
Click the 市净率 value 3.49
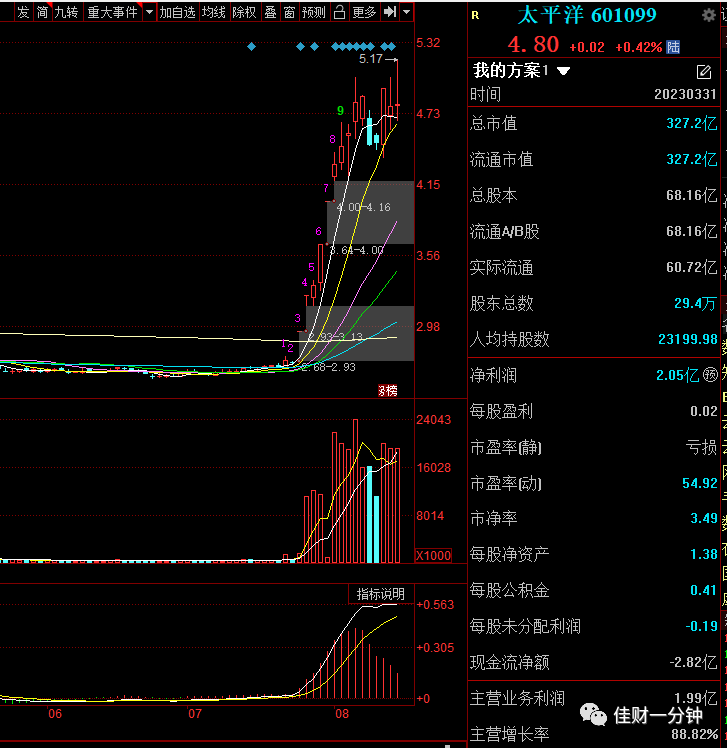pos(704,518)
